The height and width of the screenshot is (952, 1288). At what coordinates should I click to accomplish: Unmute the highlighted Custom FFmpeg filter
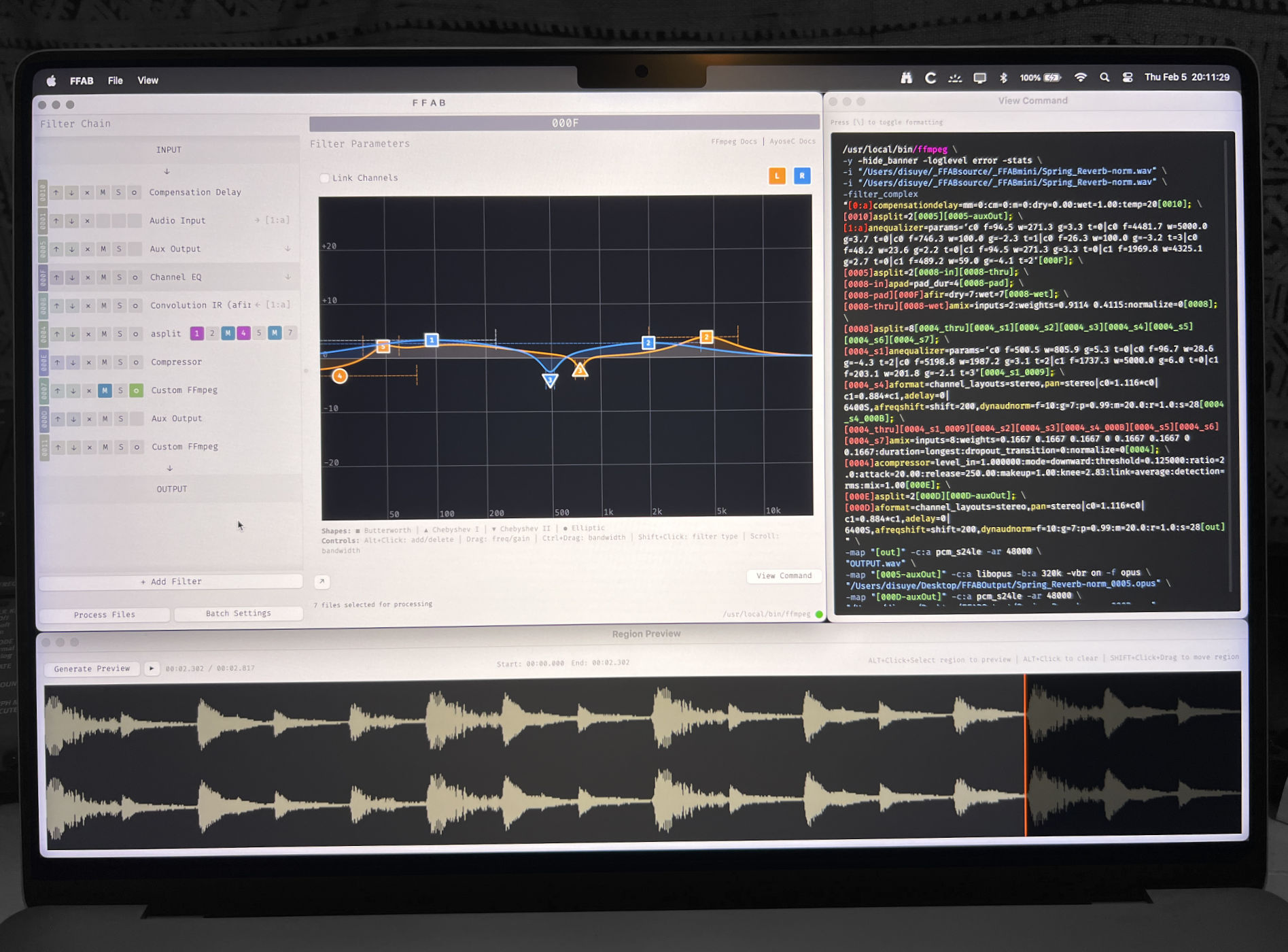(x=105, y=390)
